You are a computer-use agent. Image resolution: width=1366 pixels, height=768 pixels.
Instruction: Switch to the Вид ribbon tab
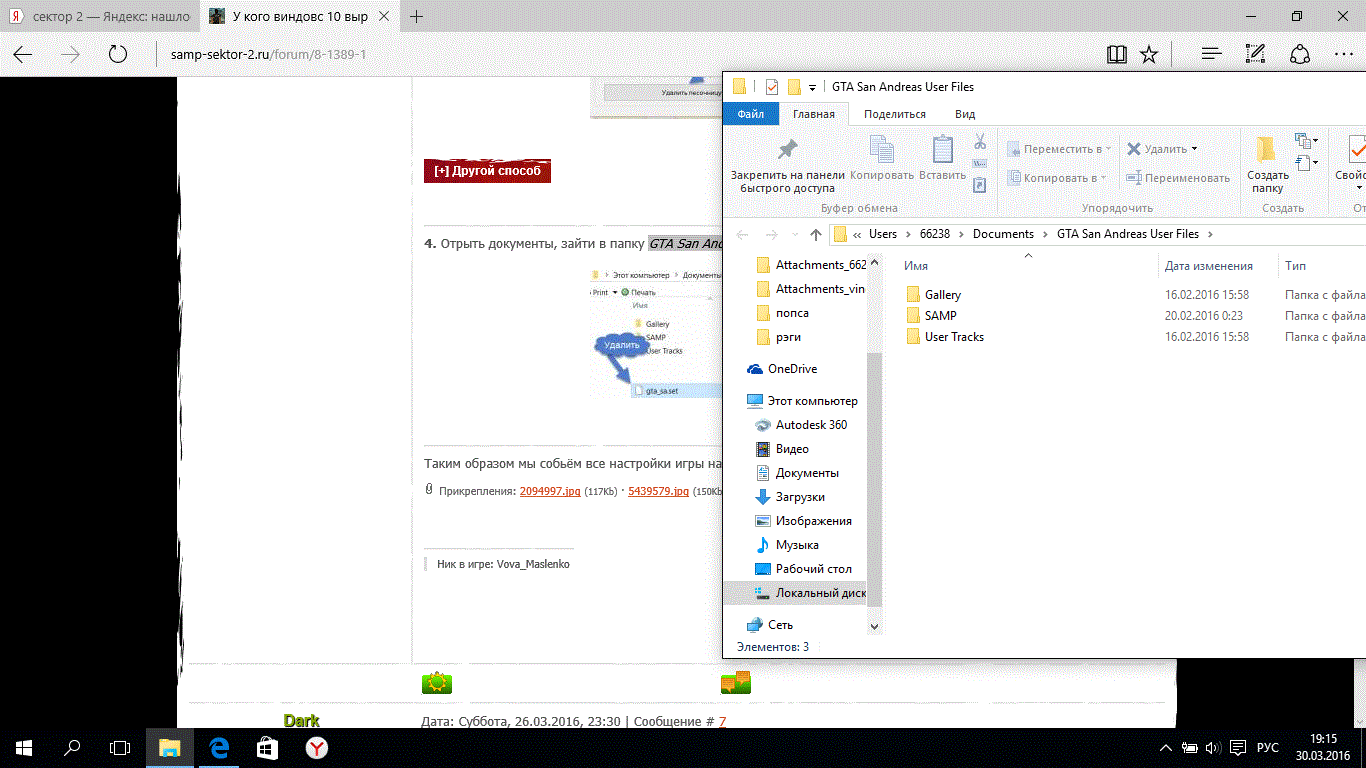pos(965,114)
